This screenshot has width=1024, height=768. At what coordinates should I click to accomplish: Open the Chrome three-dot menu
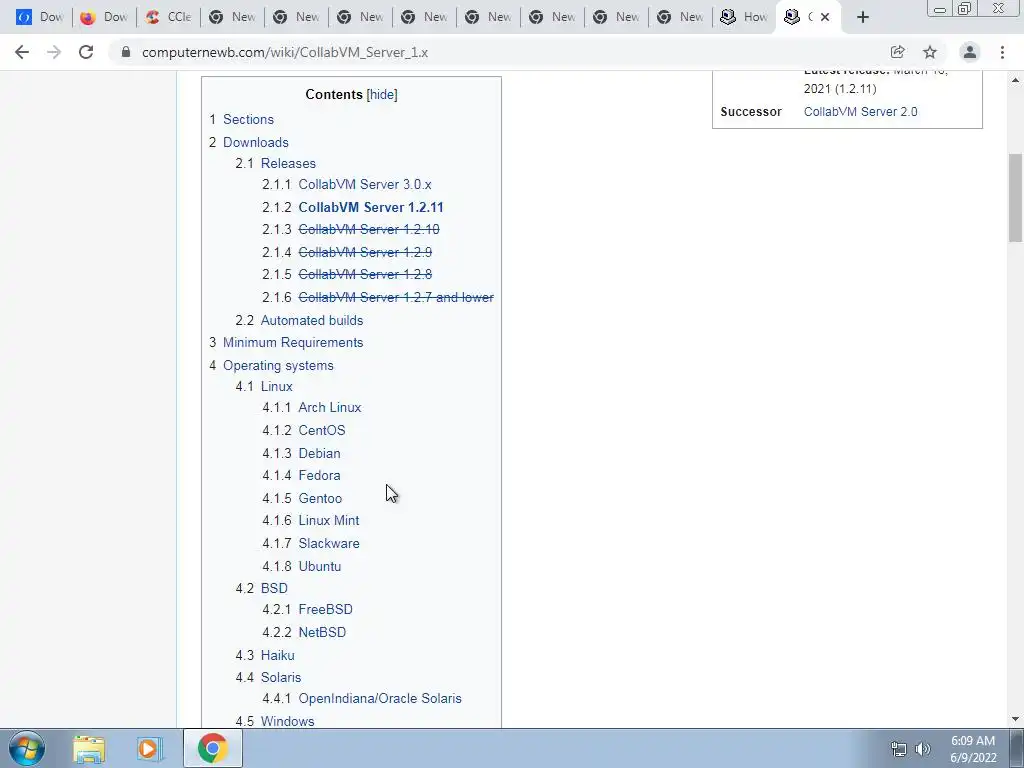(1002, 52)
